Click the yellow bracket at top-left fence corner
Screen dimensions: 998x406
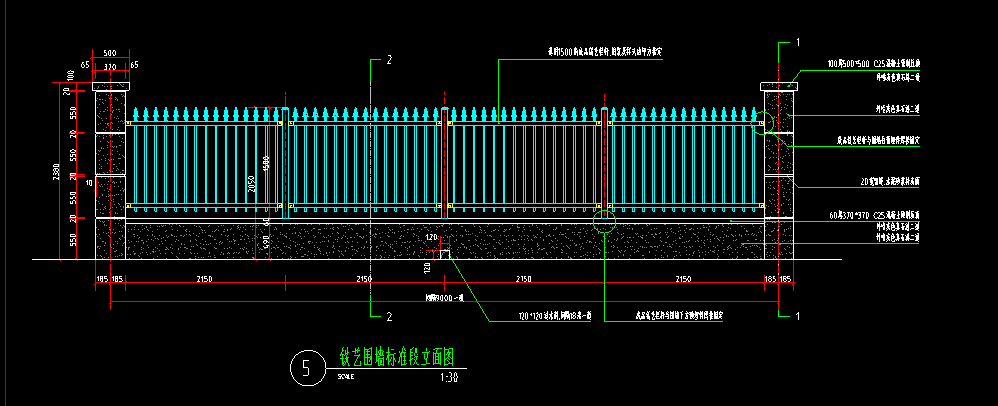point(129,124)
